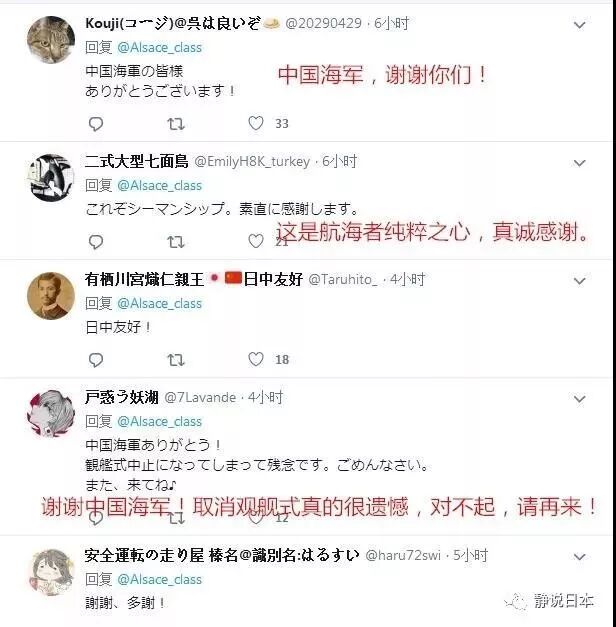Open 有栖川宮熾仁親王 portrait avatar
This screenshot has height=627, width=616.
point(51,296)
